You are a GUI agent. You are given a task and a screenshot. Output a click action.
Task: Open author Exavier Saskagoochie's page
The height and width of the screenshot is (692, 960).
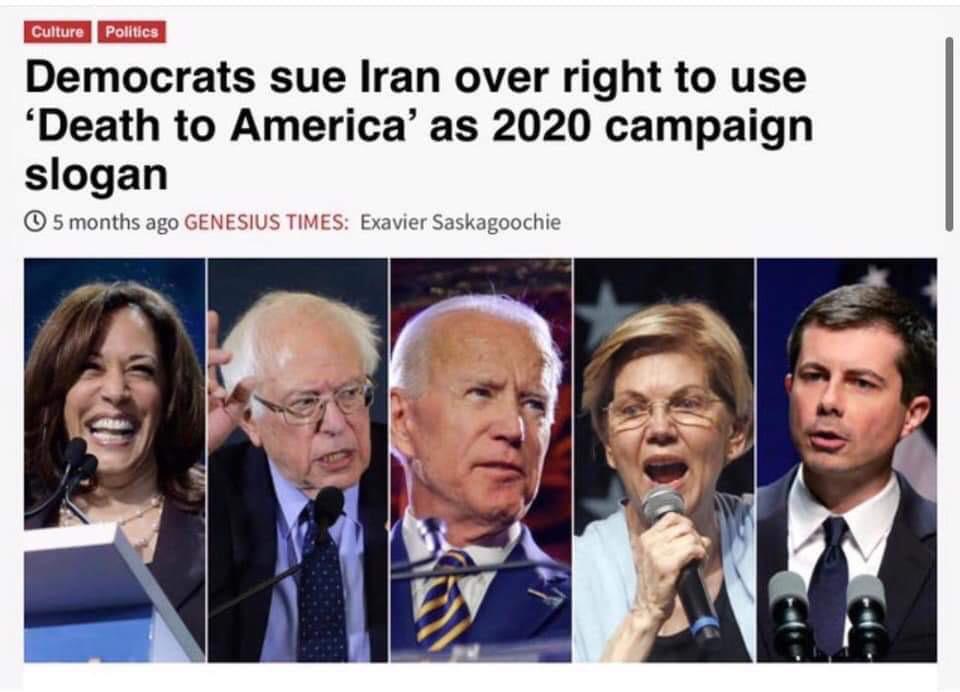[x=460, y=222]
